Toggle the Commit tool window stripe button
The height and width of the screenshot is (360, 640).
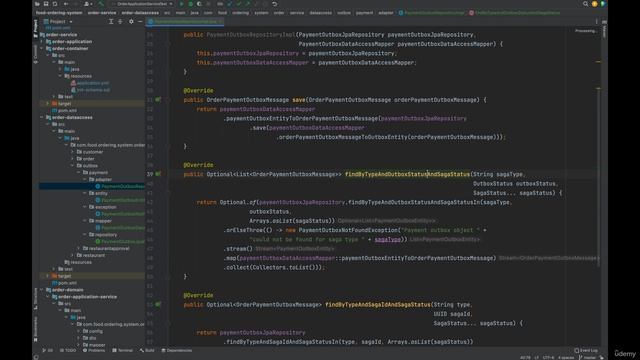tap(36, 54)
